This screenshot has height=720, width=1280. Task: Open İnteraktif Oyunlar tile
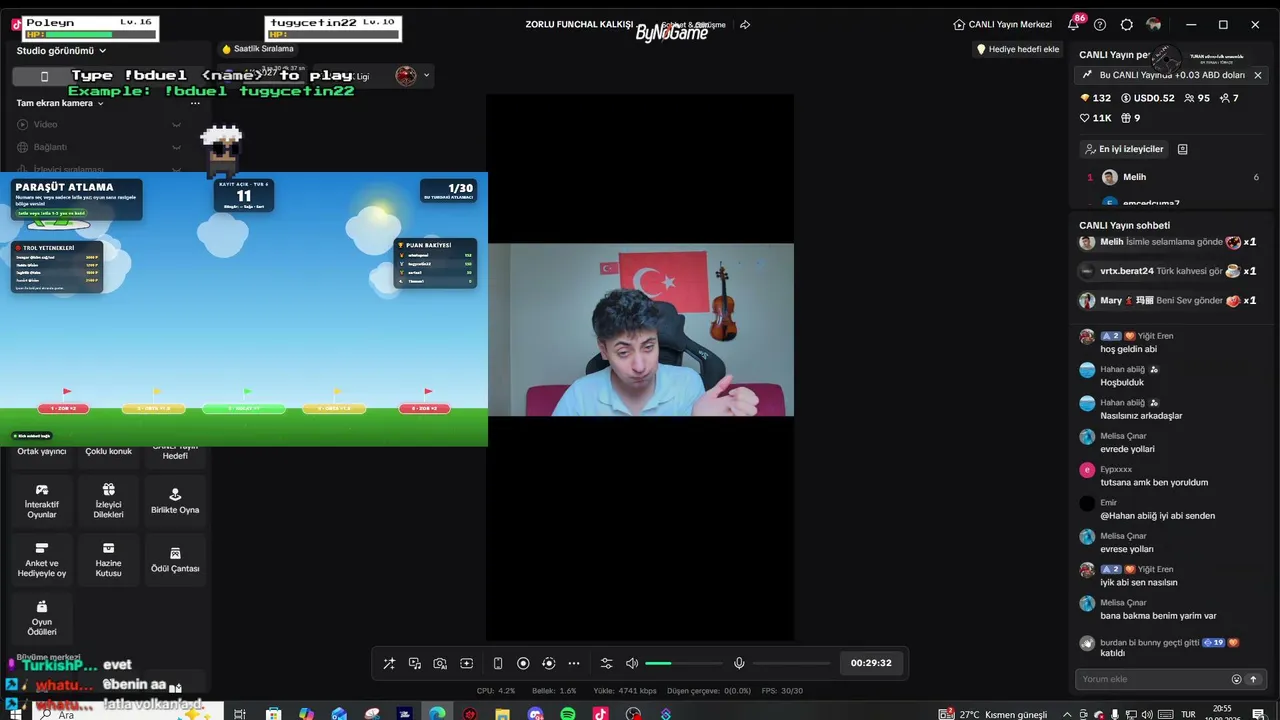click(x=42, y=501)
